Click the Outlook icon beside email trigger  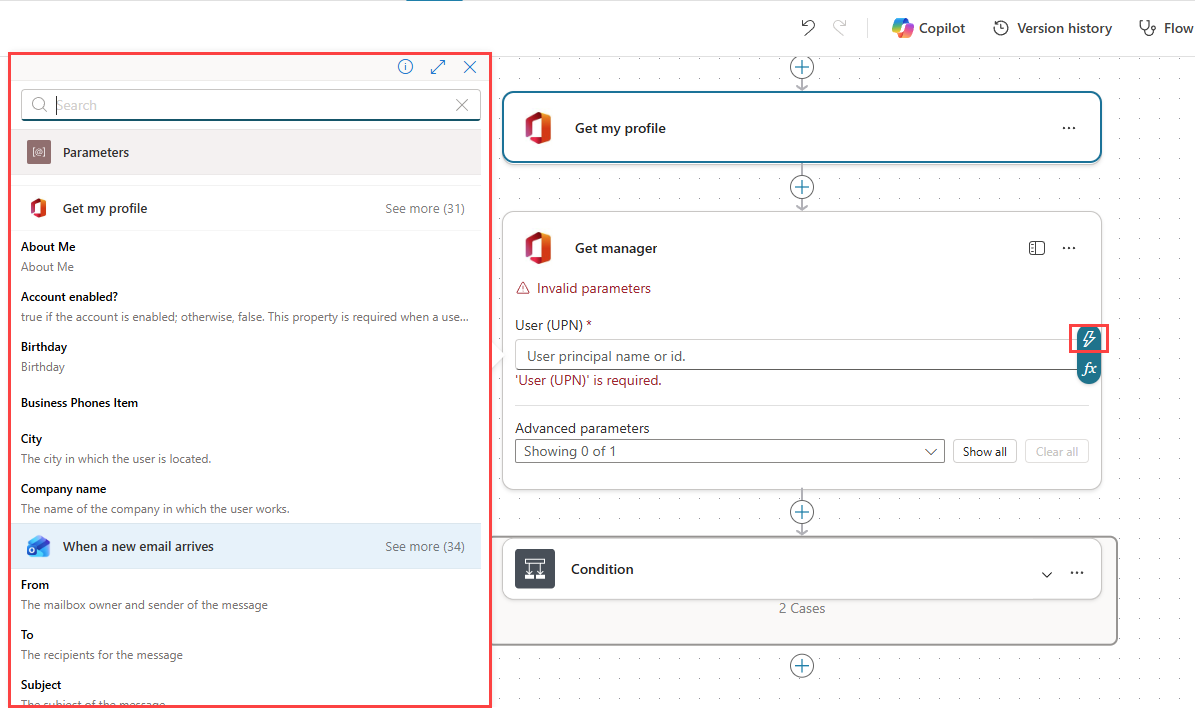39,546
